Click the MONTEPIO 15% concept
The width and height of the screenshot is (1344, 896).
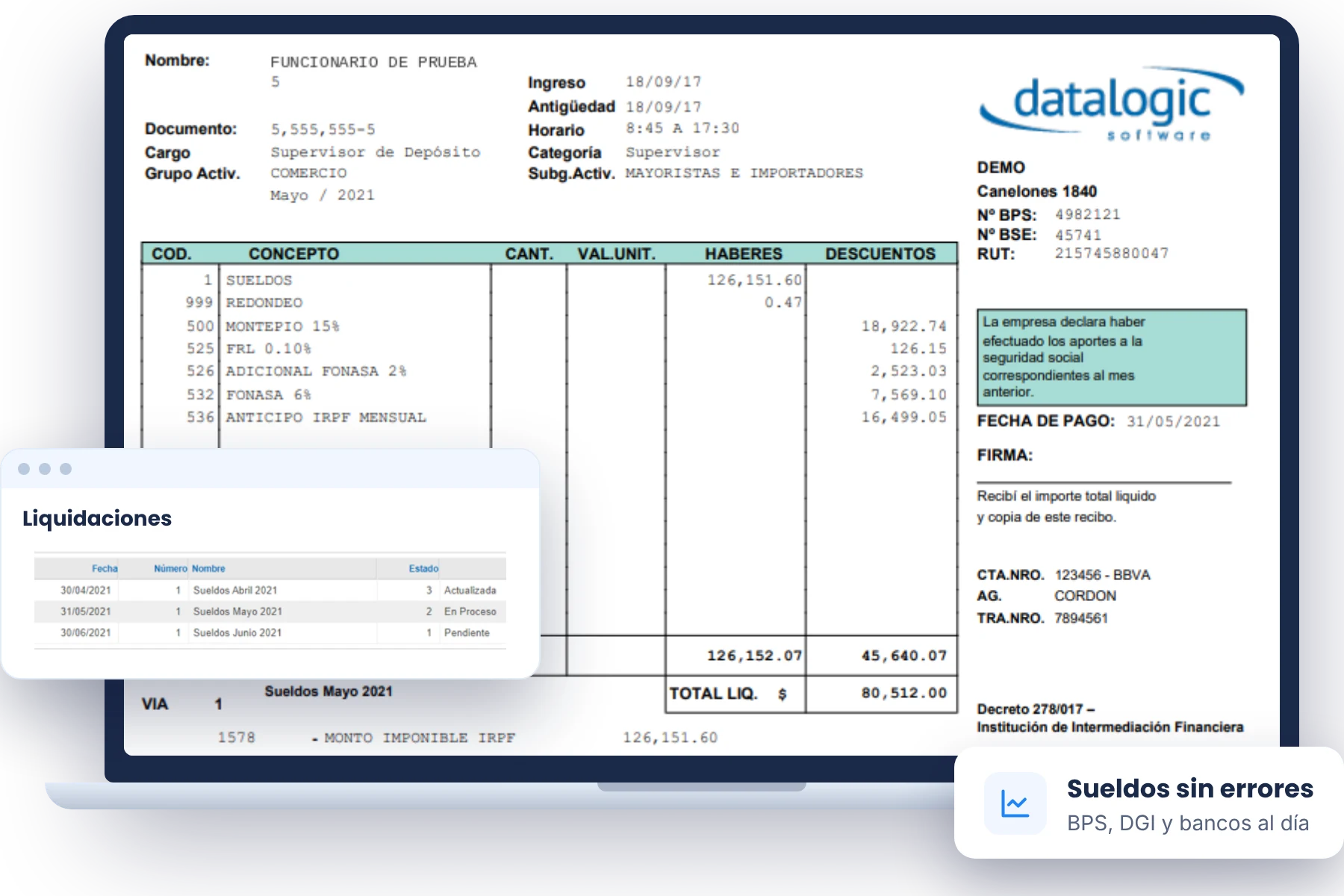tap(282, 326)
